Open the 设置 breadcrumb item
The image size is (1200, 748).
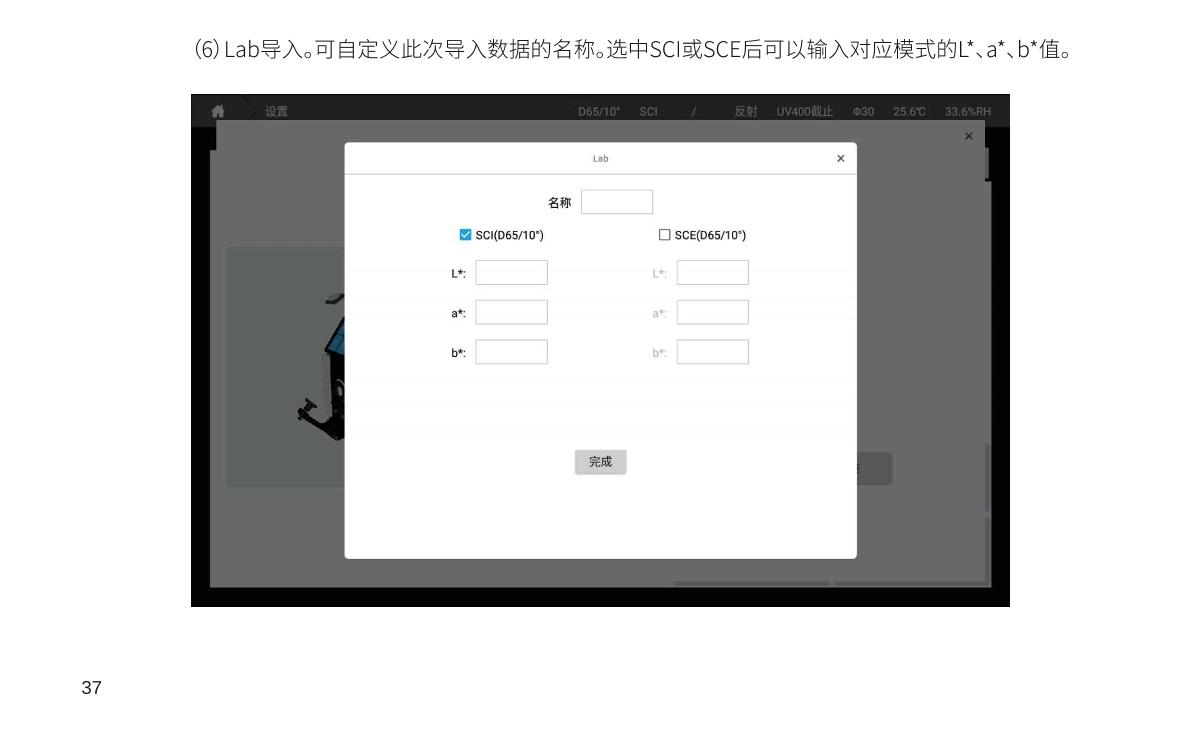pos(276,111)
